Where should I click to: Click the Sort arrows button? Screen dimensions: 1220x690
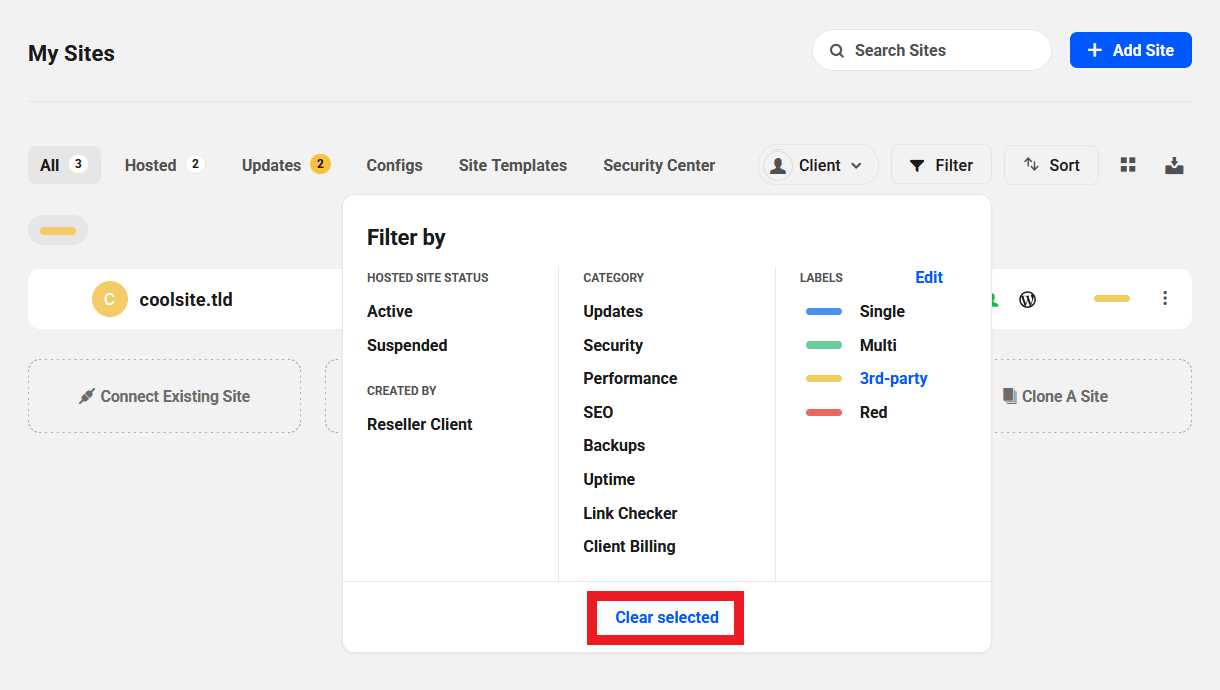pos(1051,165)
